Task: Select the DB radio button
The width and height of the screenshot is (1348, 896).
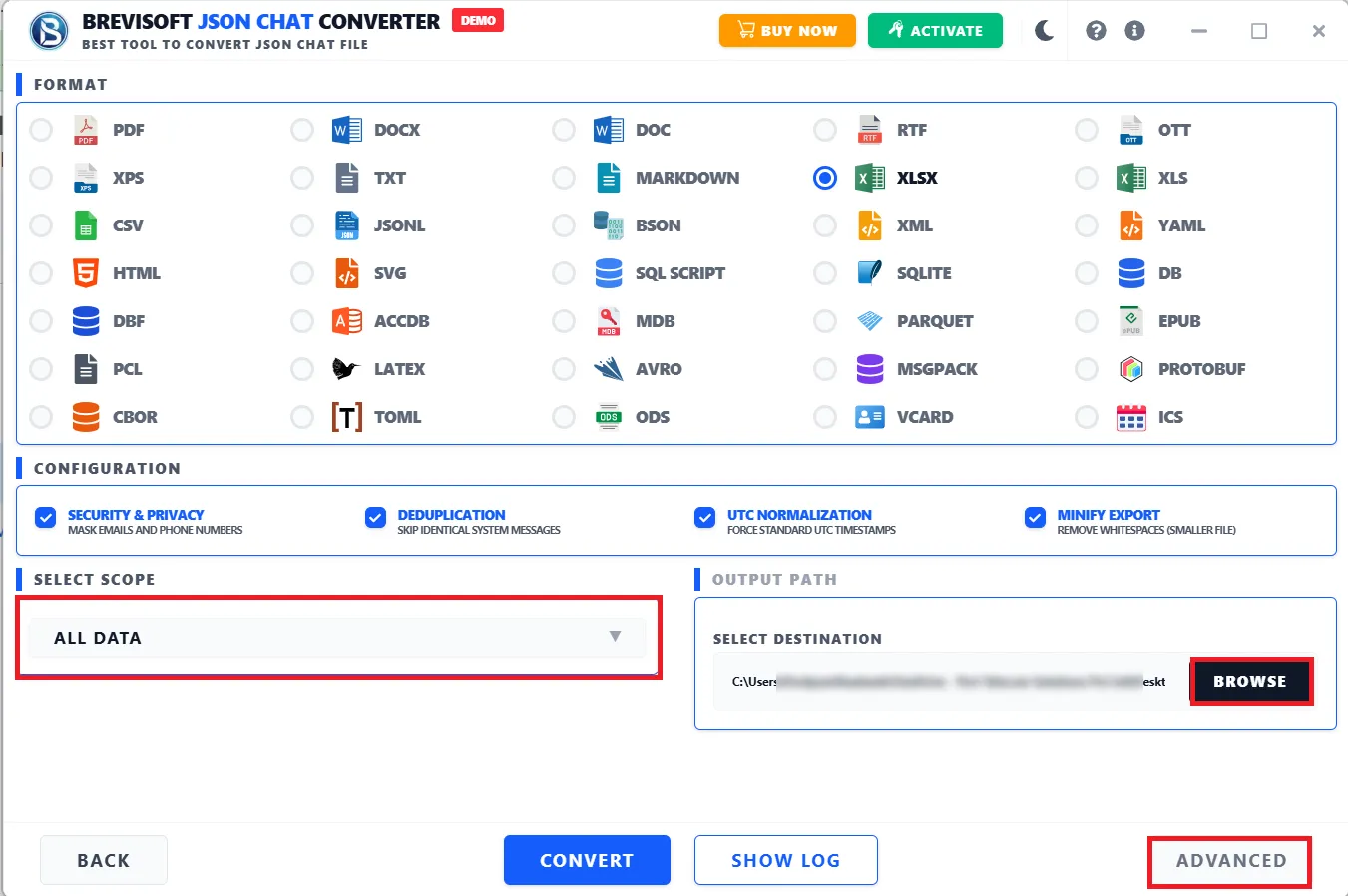Action: [1087, 273]
